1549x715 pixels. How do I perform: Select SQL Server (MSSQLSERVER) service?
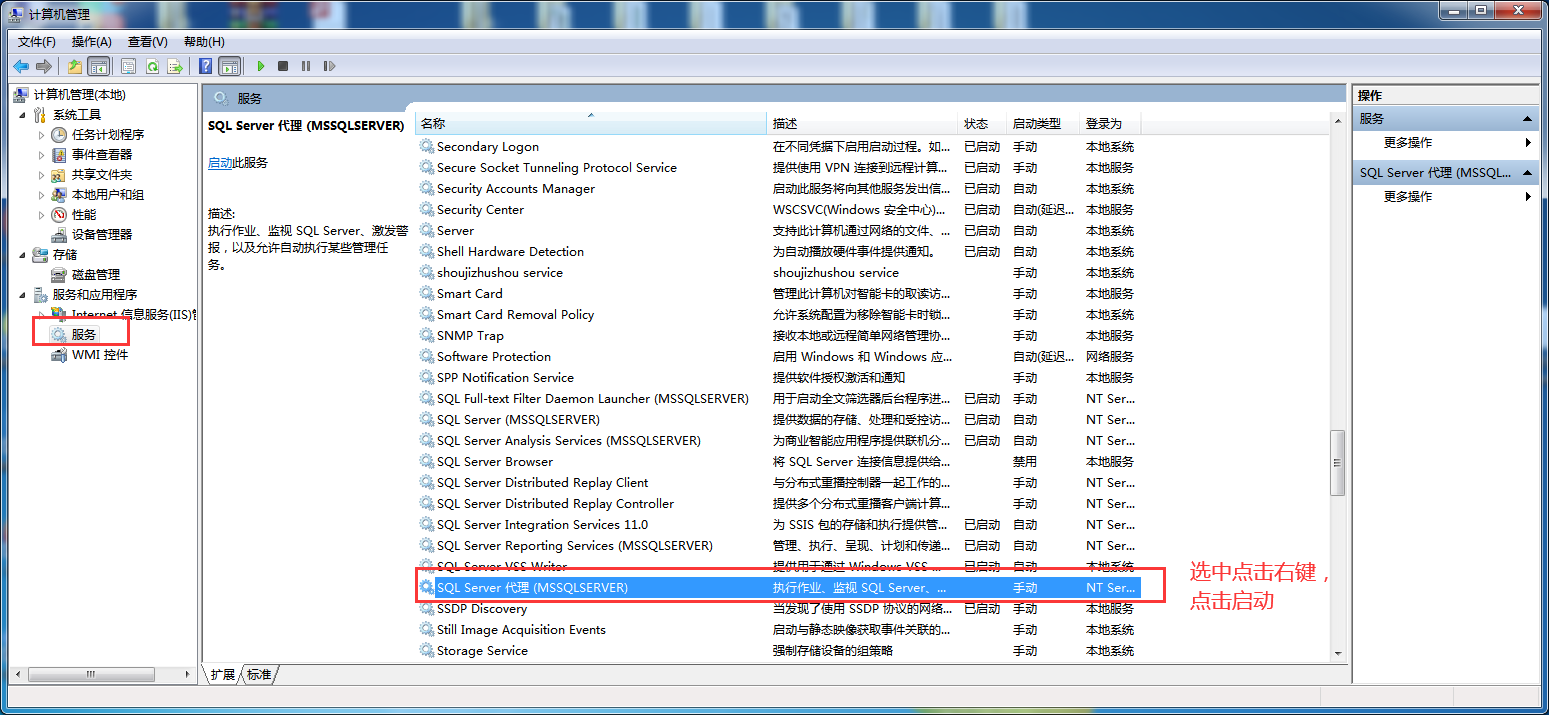point(518,419)
